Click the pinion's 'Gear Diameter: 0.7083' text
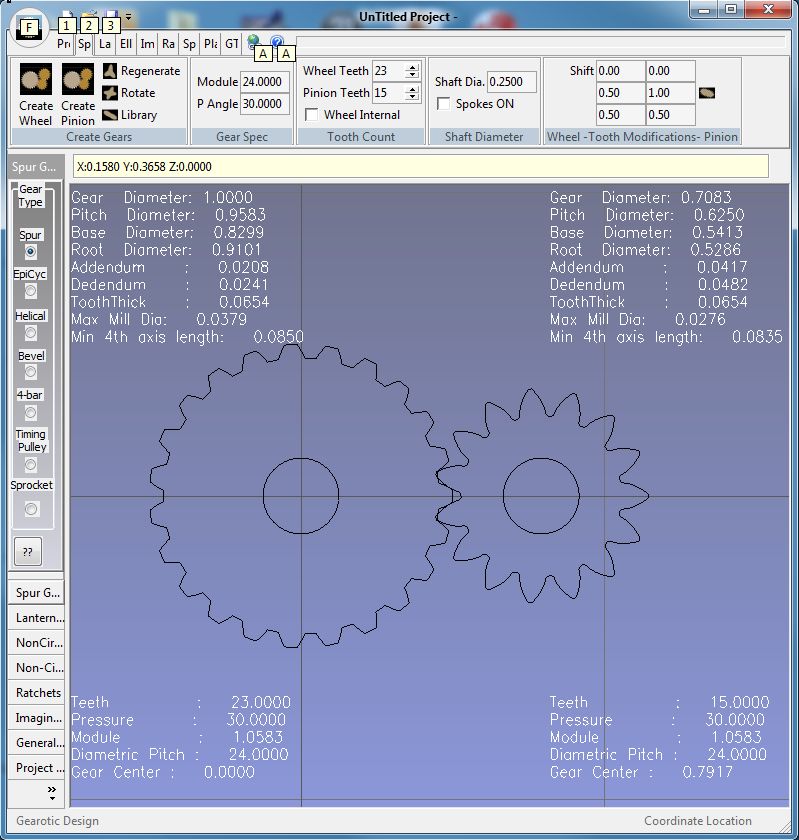 tap(640, 198)
